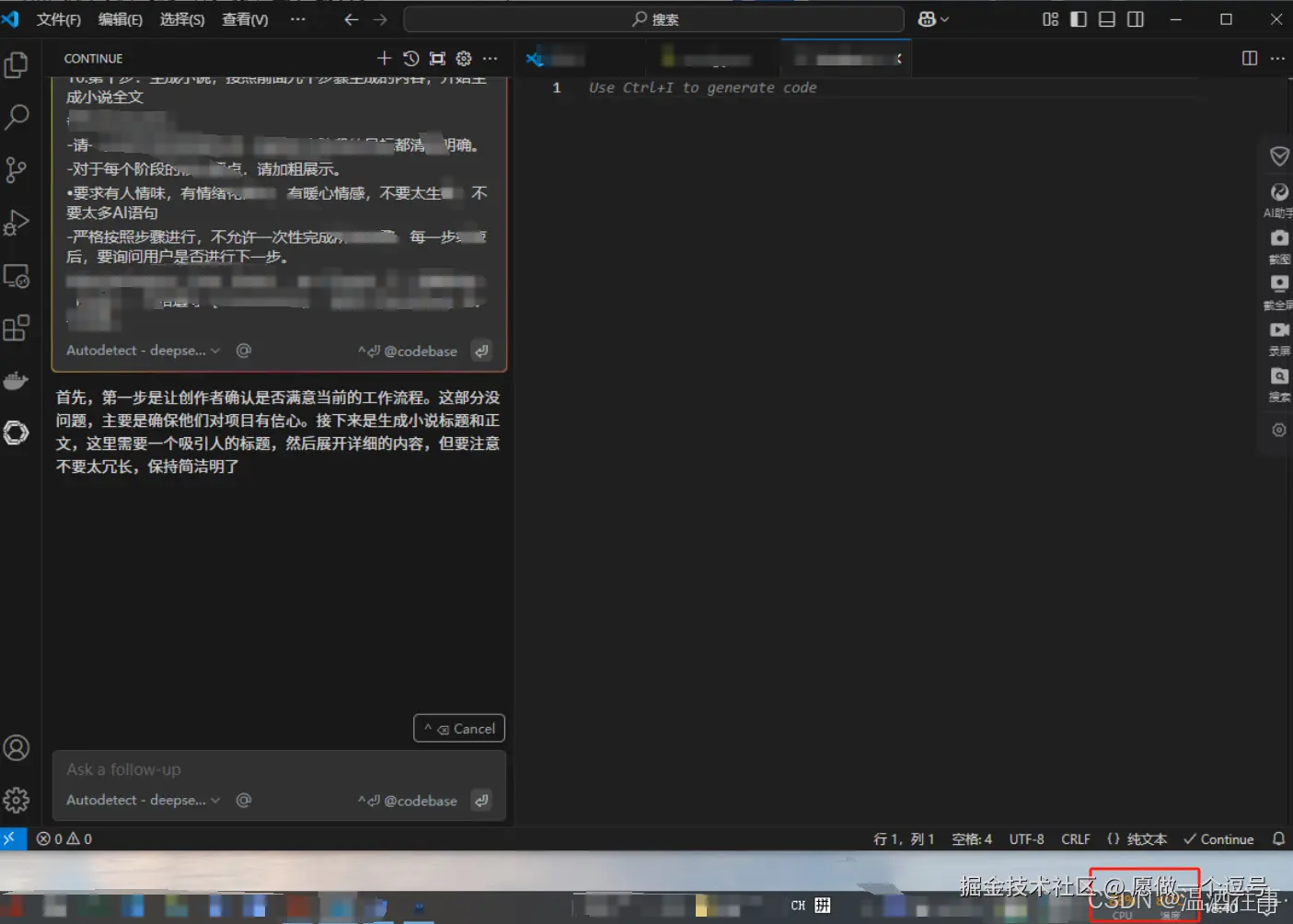Split the editor to the right
The height and width of the screenshot is (924, 1293).
(1250, 58)
